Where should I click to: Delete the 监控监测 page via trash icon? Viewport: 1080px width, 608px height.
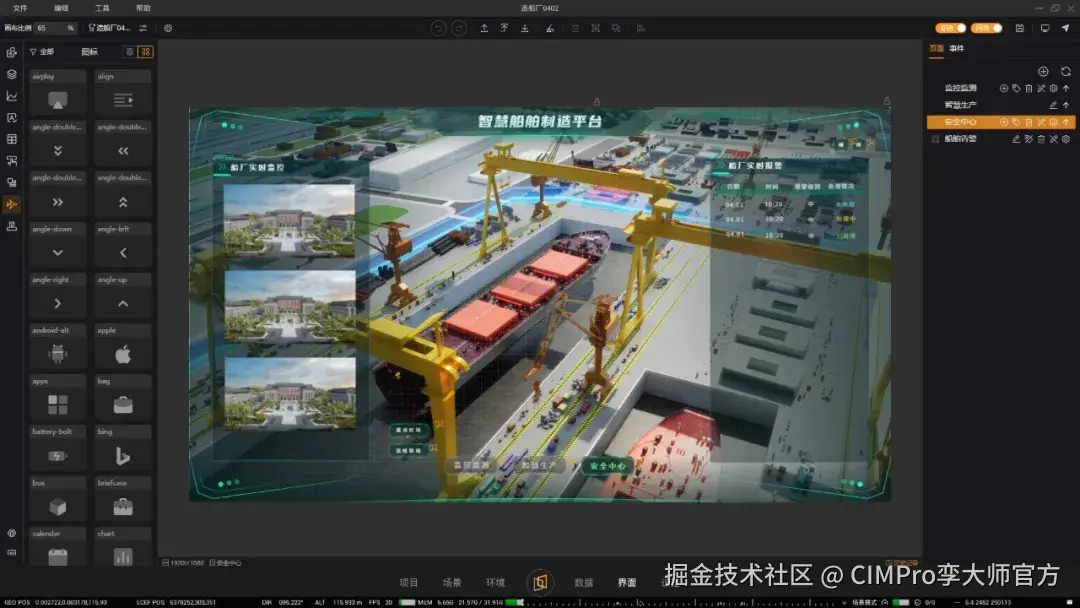coord(1028,88)
